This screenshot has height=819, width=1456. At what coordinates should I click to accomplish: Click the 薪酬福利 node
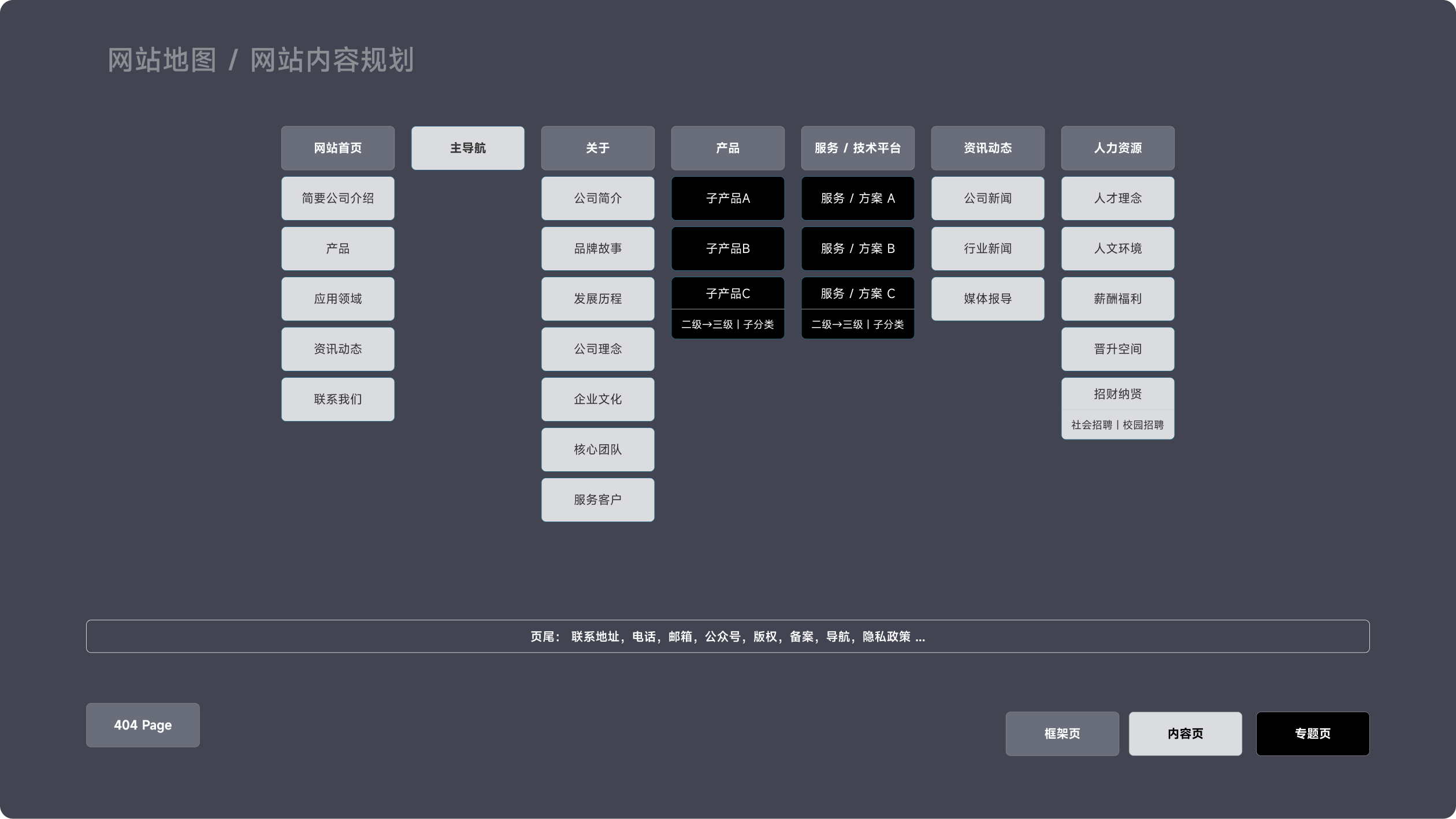pyautogui.click(x=1117, y=299)
